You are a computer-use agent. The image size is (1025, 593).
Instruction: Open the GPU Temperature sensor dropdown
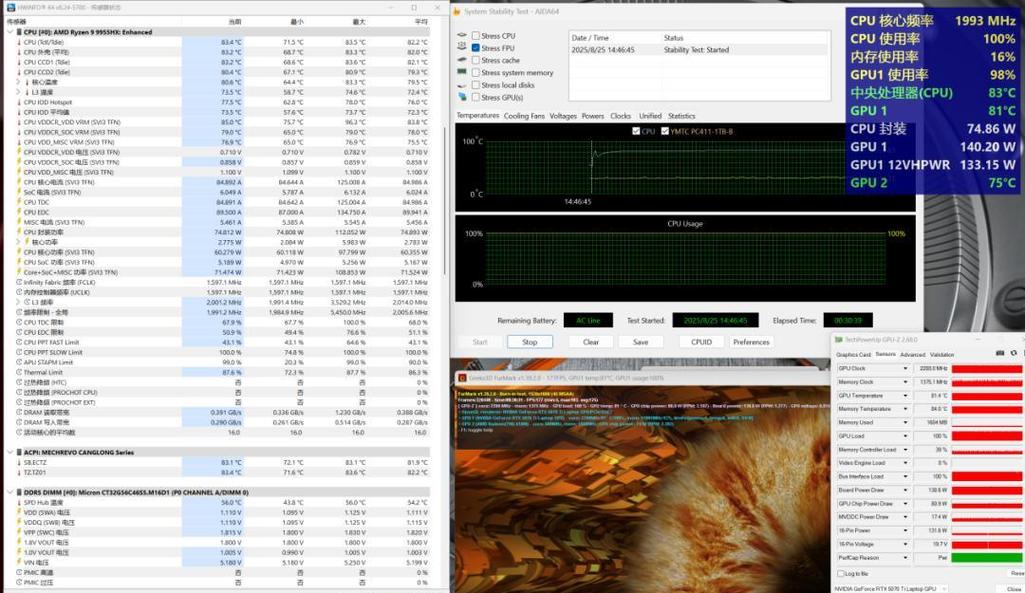point(905,396)
